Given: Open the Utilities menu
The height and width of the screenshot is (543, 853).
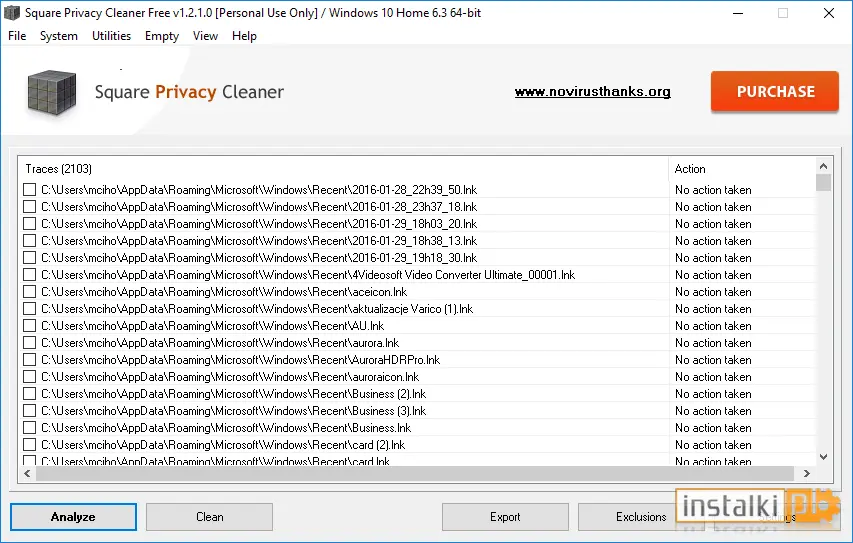Looking at the screenshot, I should pos(112,36).
